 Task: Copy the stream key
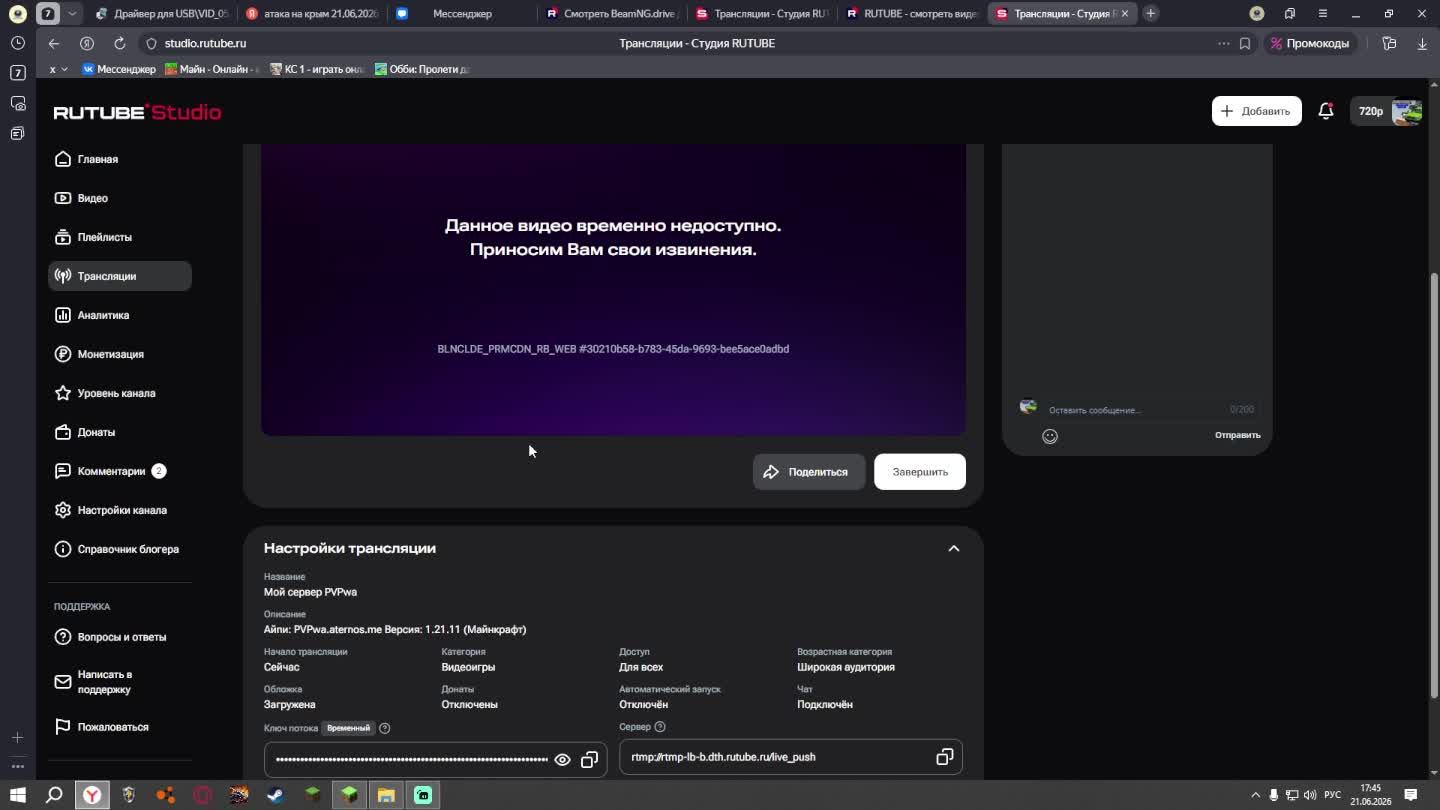(x=589, y=760)
